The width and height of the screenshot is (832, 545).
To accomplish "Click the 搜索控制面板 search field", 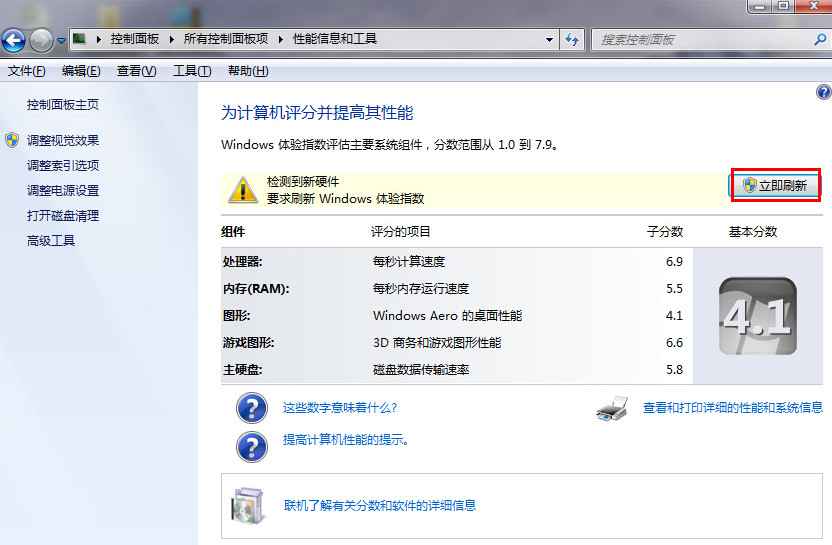I will pos(700,40).
